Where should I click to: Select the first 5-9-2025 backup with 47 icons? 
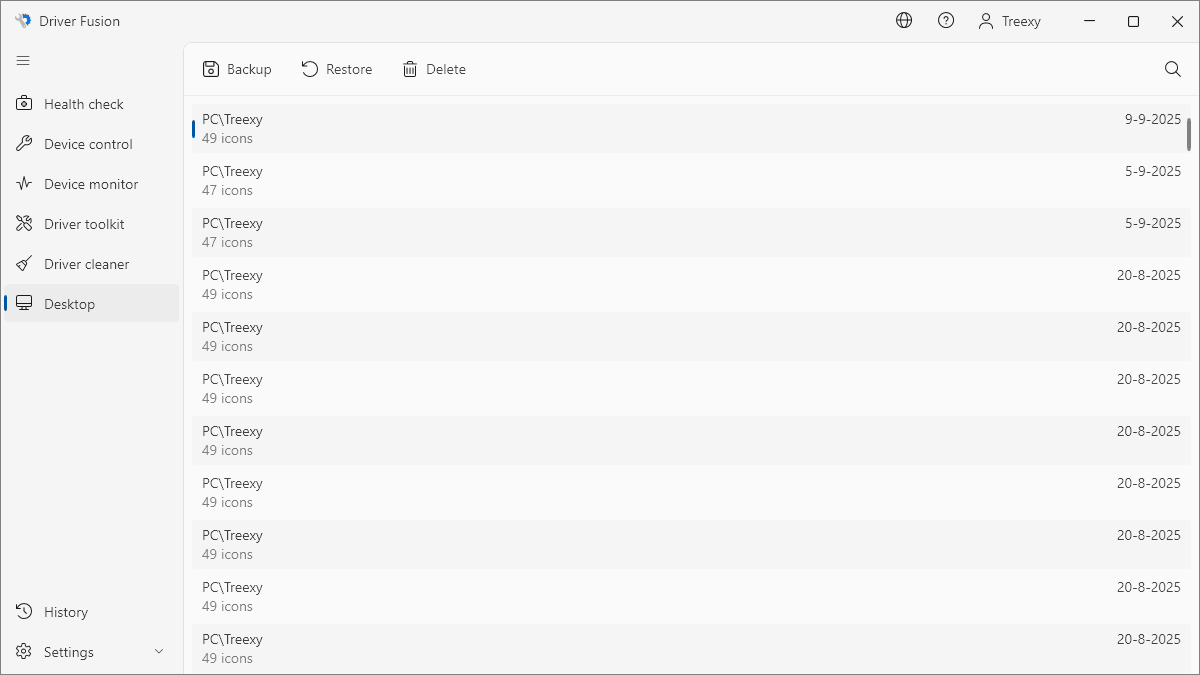coord(690,180)
